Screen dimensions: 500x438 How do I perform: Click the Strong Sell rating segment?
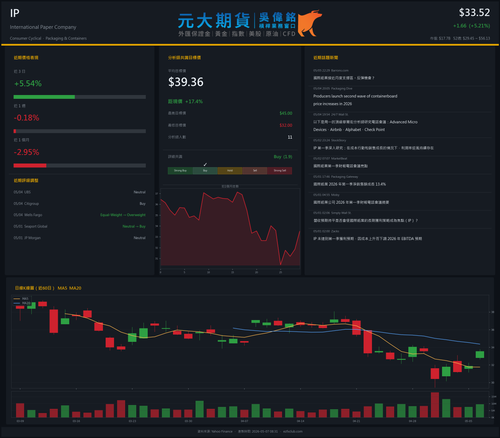280,171
